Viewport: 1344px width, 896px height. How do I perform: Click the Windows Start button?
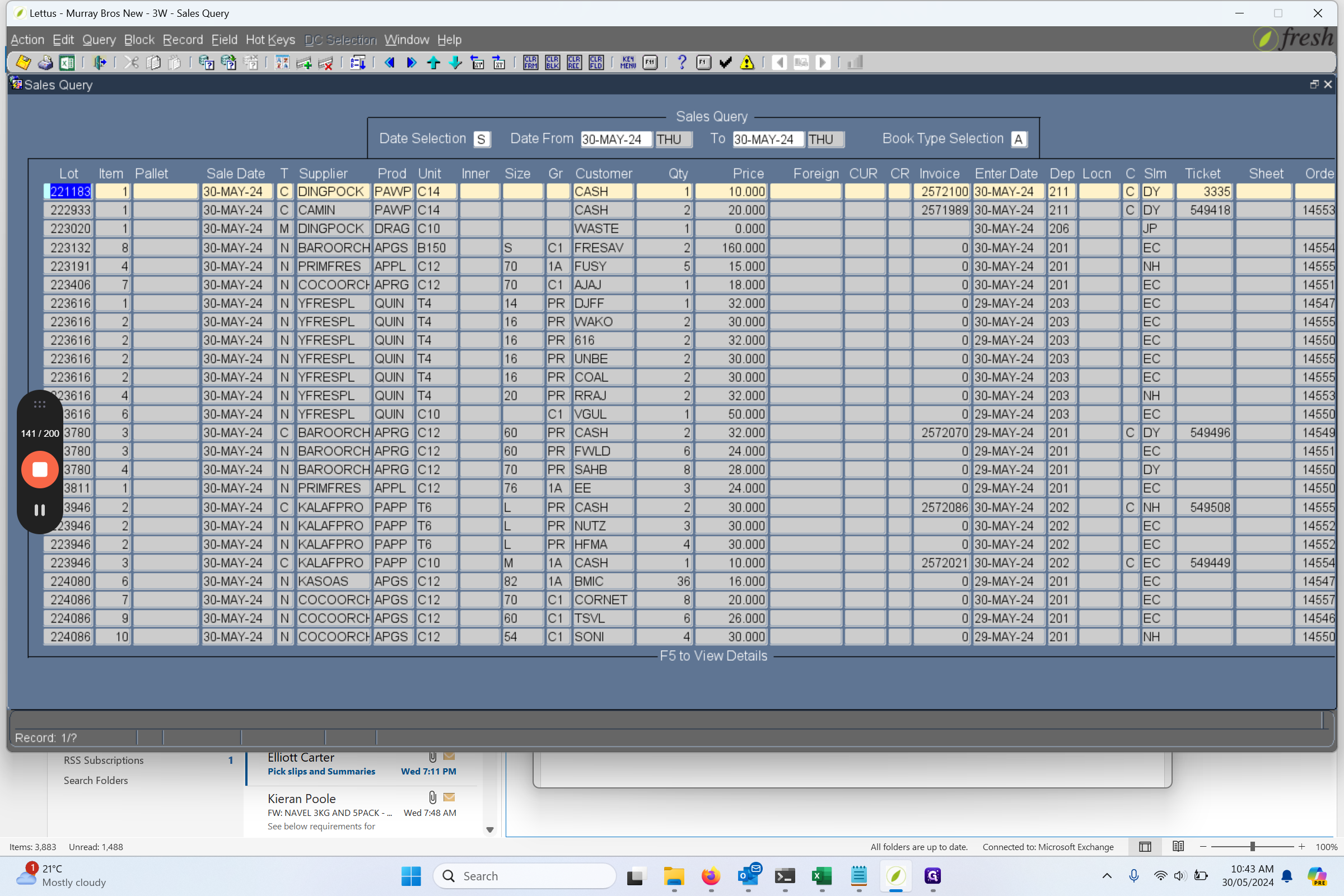click(411, 876)
